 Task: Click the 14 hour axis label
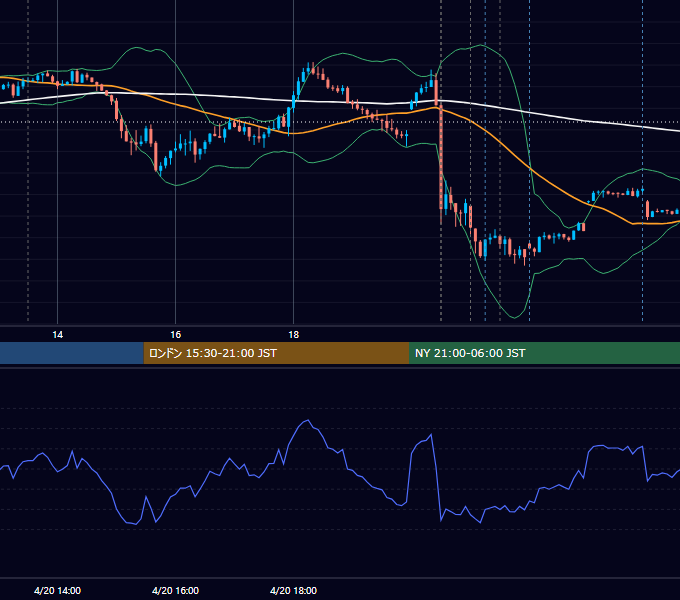click(57, 335)
